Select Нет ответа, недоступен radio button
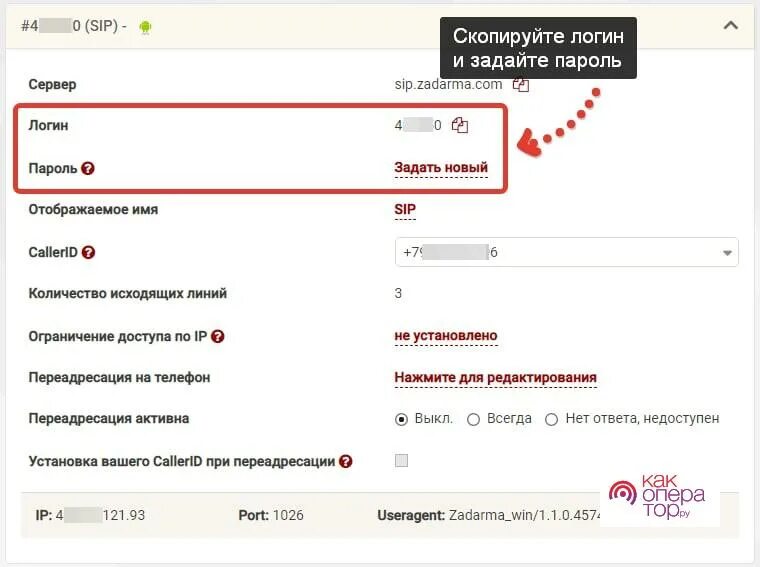Viewport: 760px width, 567px height. (x=551, y=419)
